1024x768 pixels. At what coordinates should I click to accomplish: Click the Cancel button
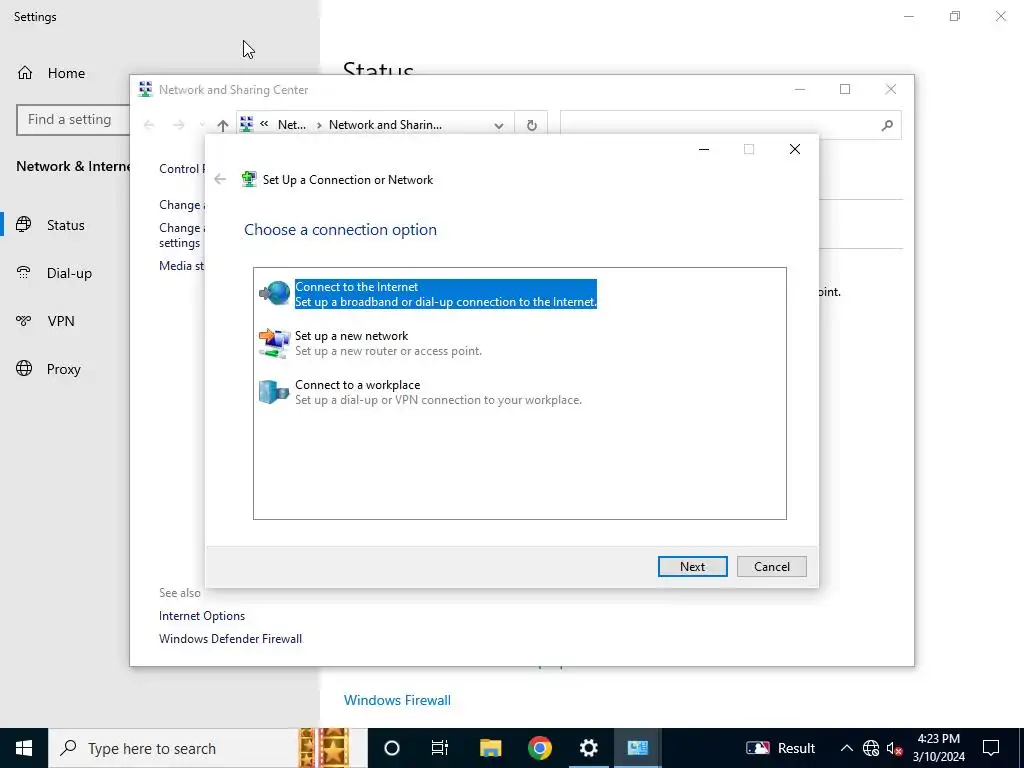[771, 567]
